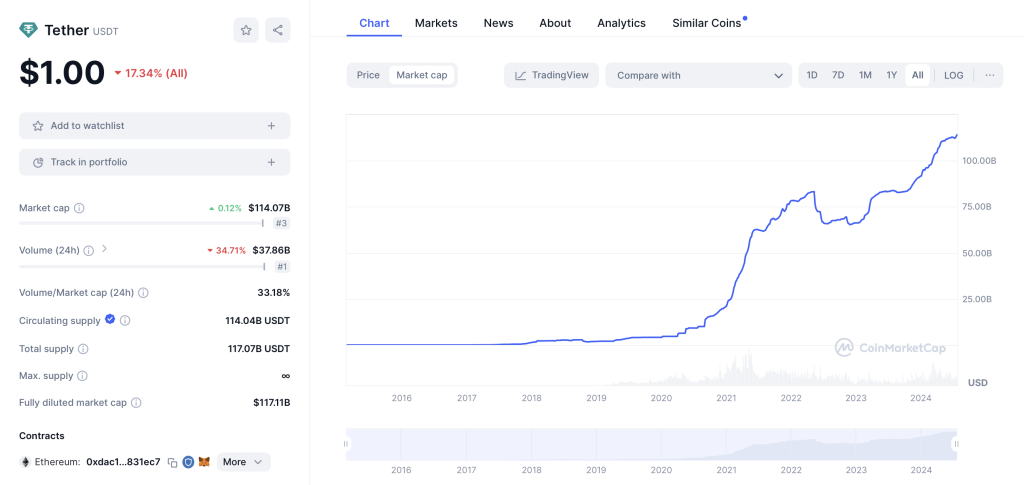The height and width of the screenshot is (485, 1024).
Task: Open the News tab
Action: tap(498, 23)
